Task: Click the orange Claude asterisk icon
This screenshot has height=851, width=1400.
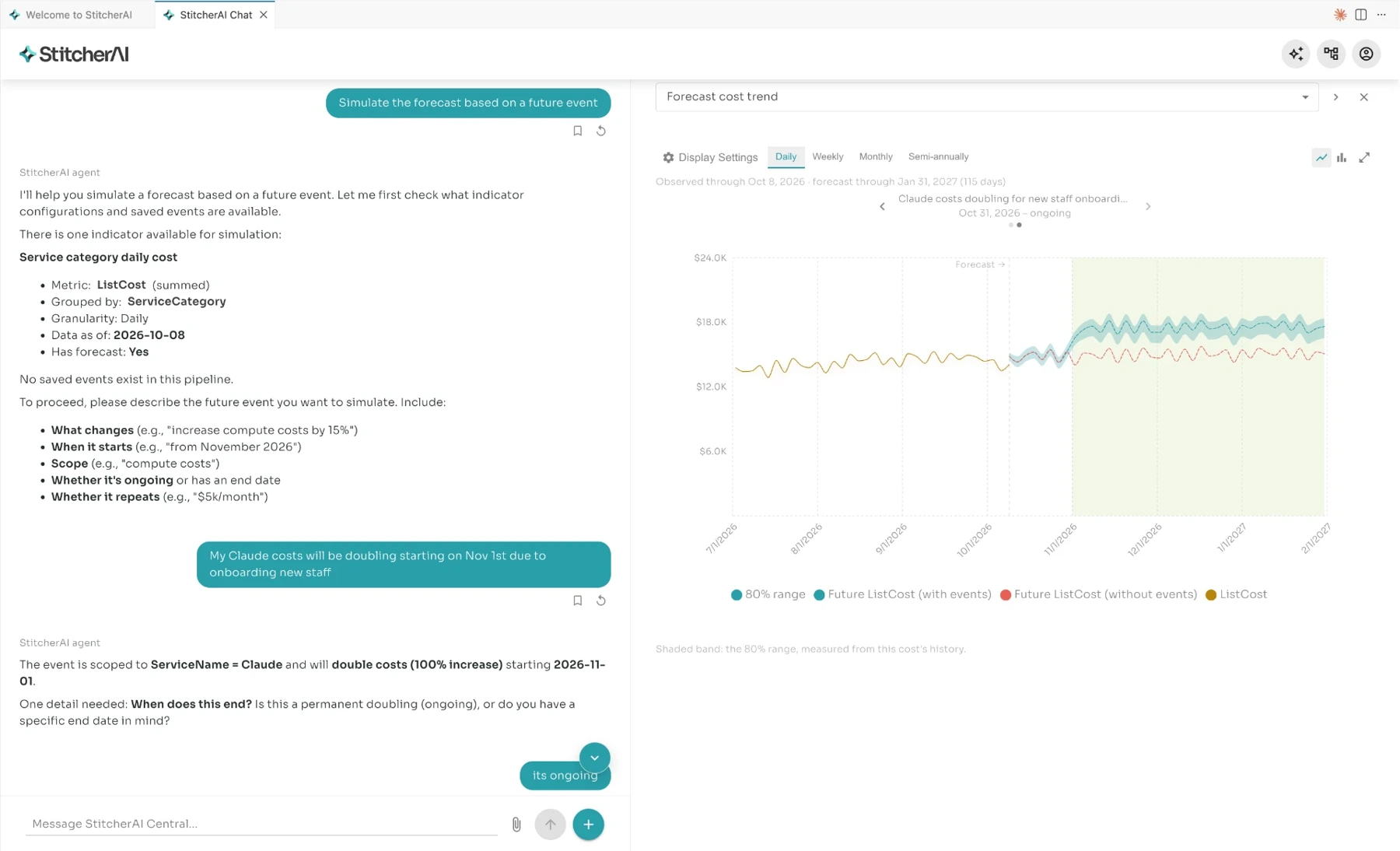Action: [x=1340, y=15]
